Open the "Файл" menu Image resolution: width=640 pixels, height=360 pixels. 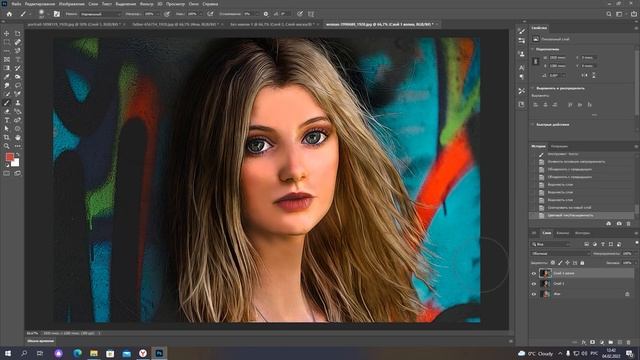[16, 4]
